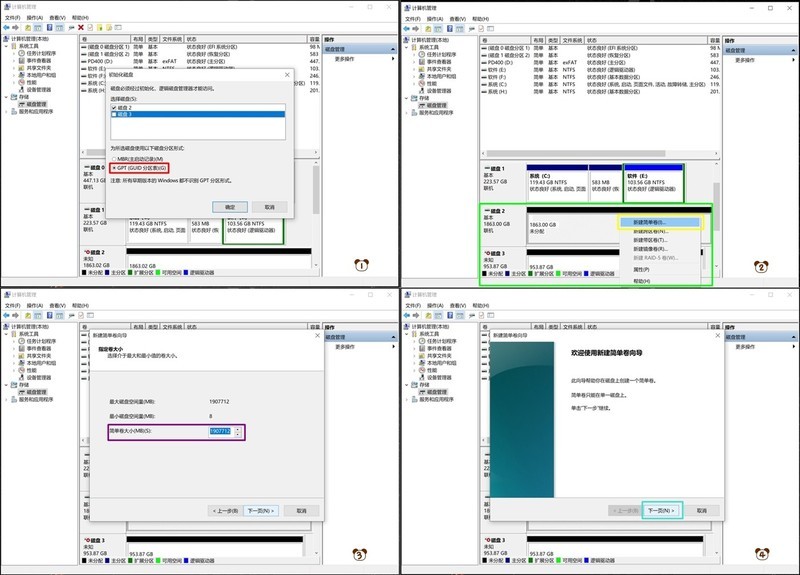Click 下一页(N) in the welcome wizard dialog
The height and width of the screenshot is (575, 800).
click(661, 510)
